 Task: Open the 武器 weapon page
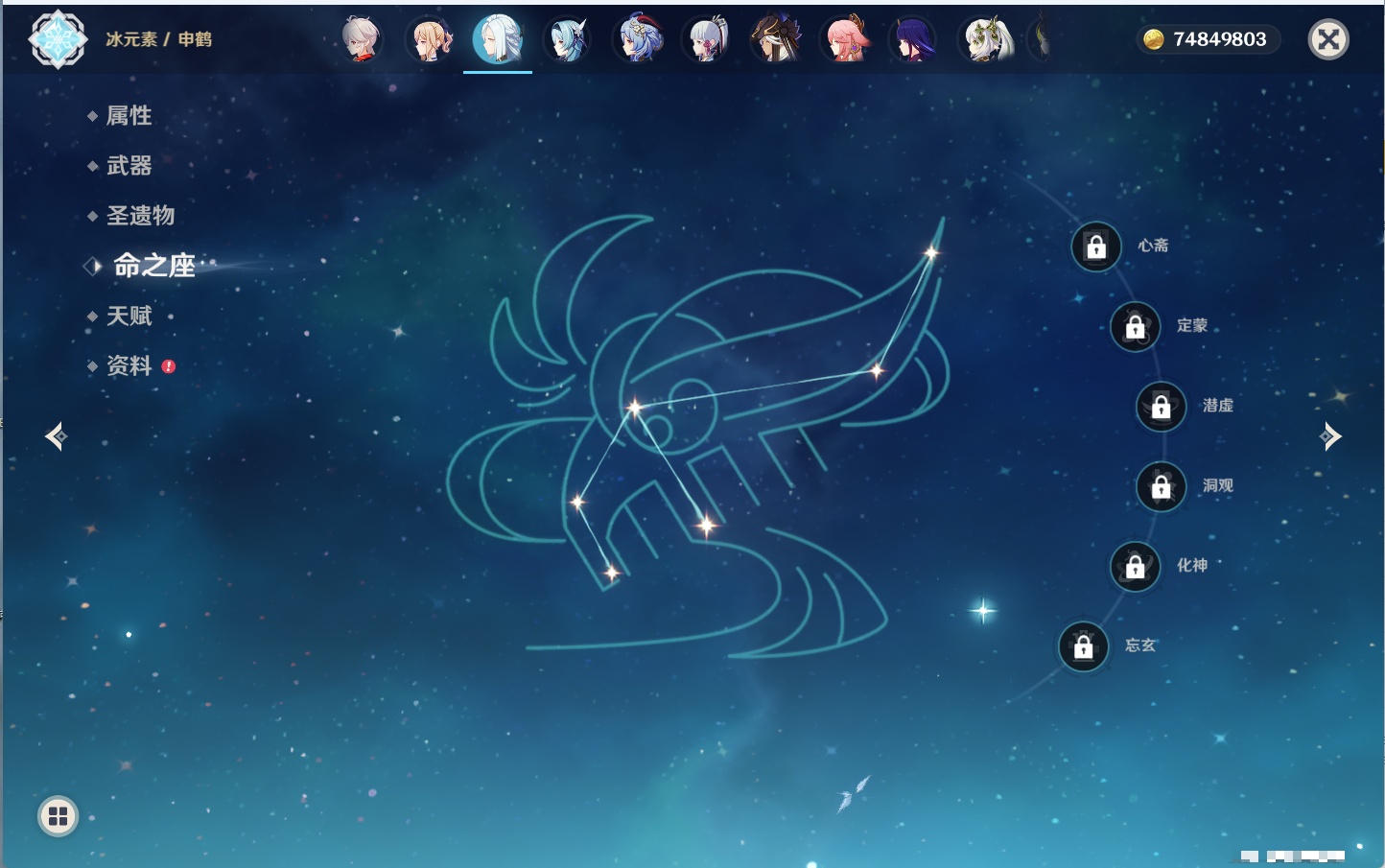tap(129, 166)
